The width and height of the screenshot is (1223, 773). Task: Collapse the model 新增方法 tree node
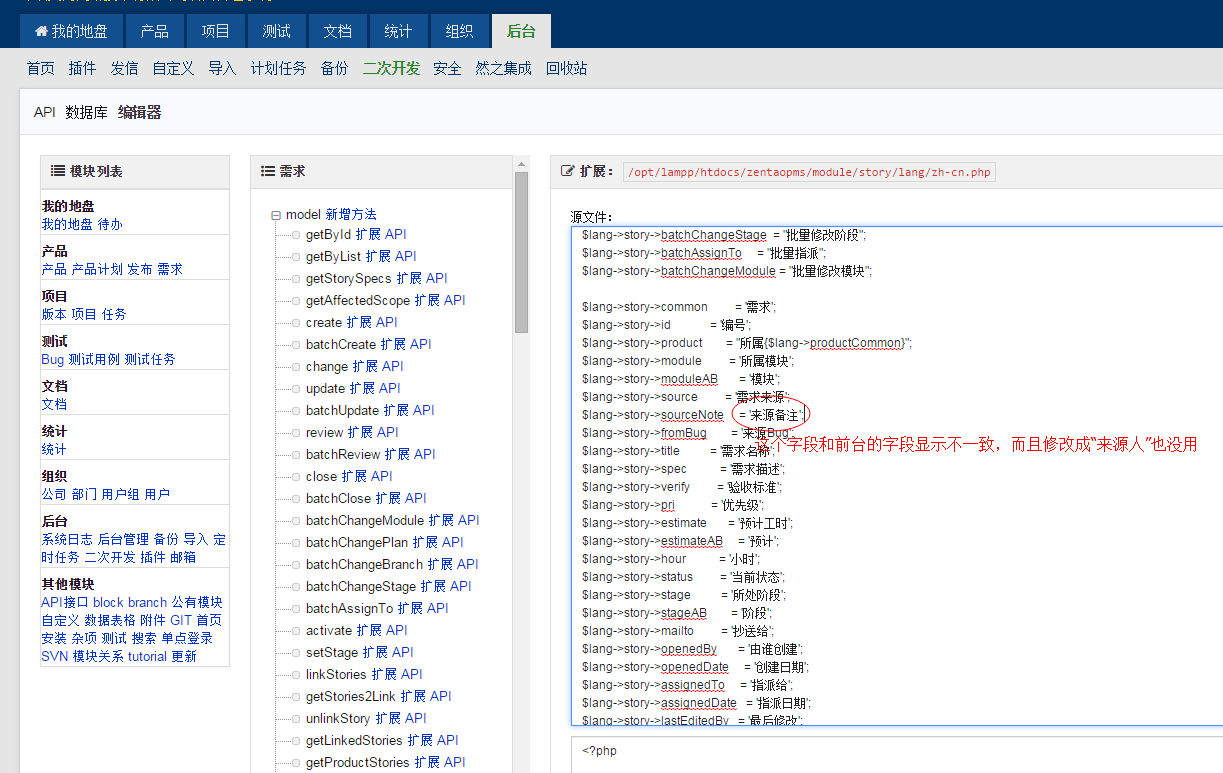click(276, 215)
